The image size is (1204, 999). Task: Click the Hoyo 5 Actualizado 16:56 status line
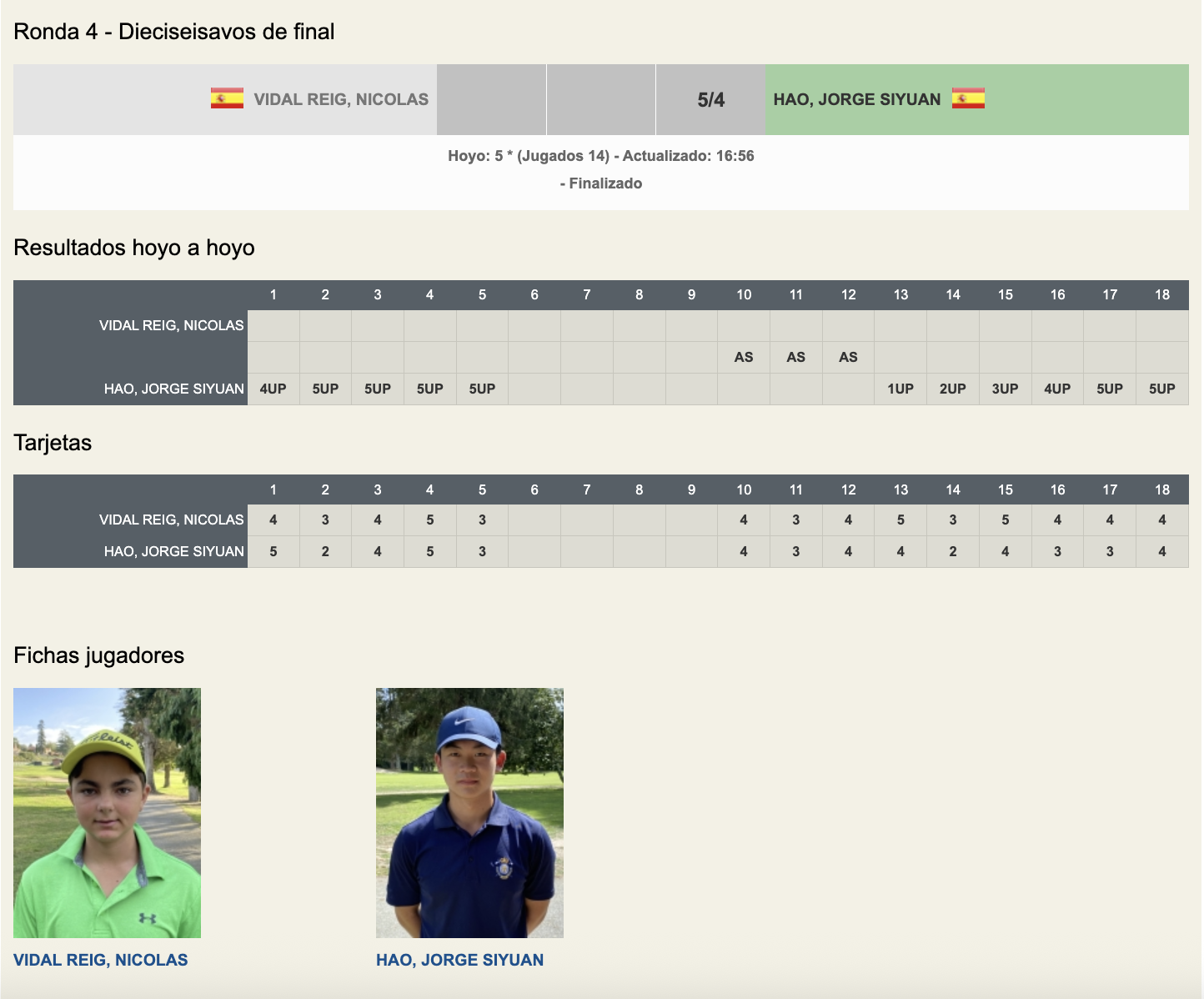[600, 156]
